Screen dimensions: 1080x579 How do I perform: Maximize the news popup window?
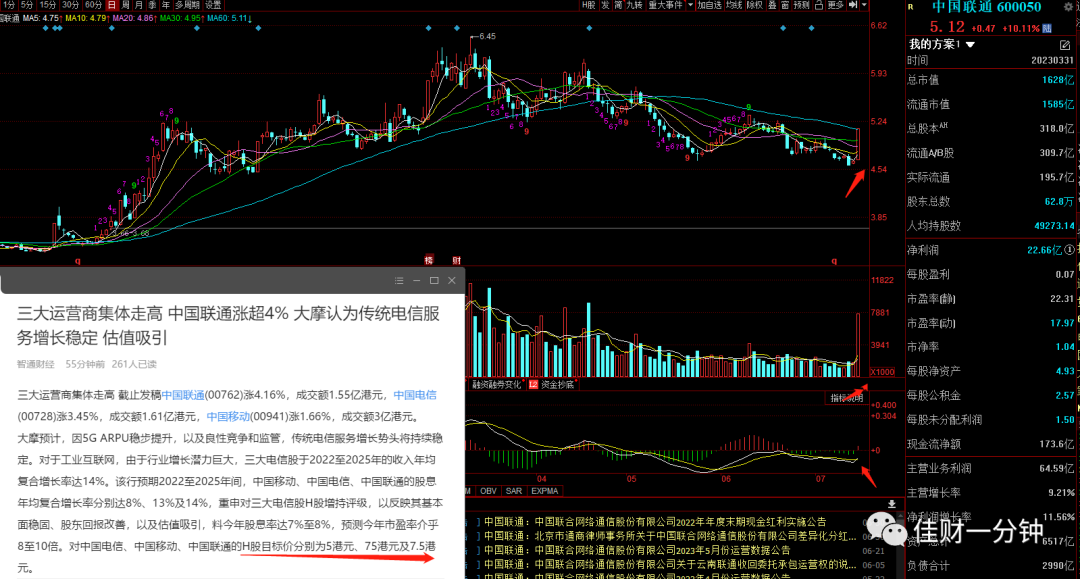[x=434, y=280]
